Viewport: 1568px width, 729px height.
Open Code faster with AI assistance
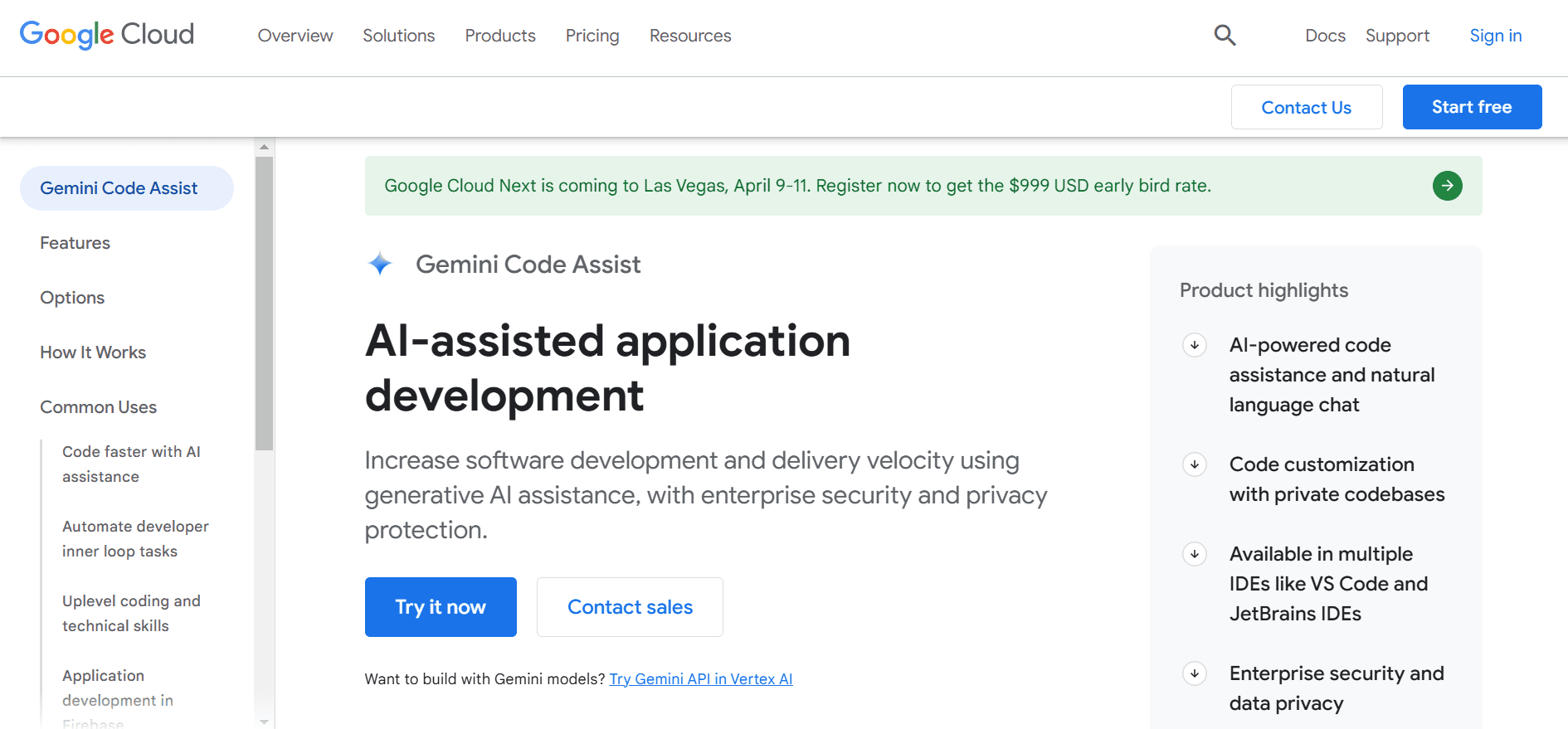pos(131,464)
